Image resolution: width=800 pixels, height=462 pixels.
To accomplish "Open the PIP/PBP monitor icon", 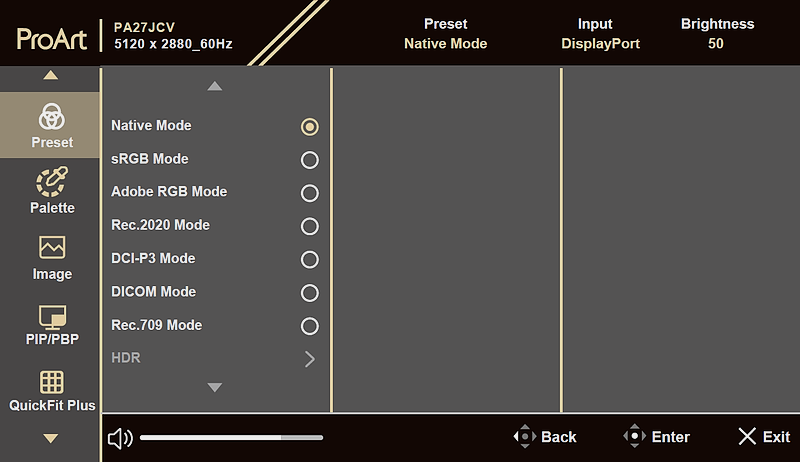I will pos(52,316).
